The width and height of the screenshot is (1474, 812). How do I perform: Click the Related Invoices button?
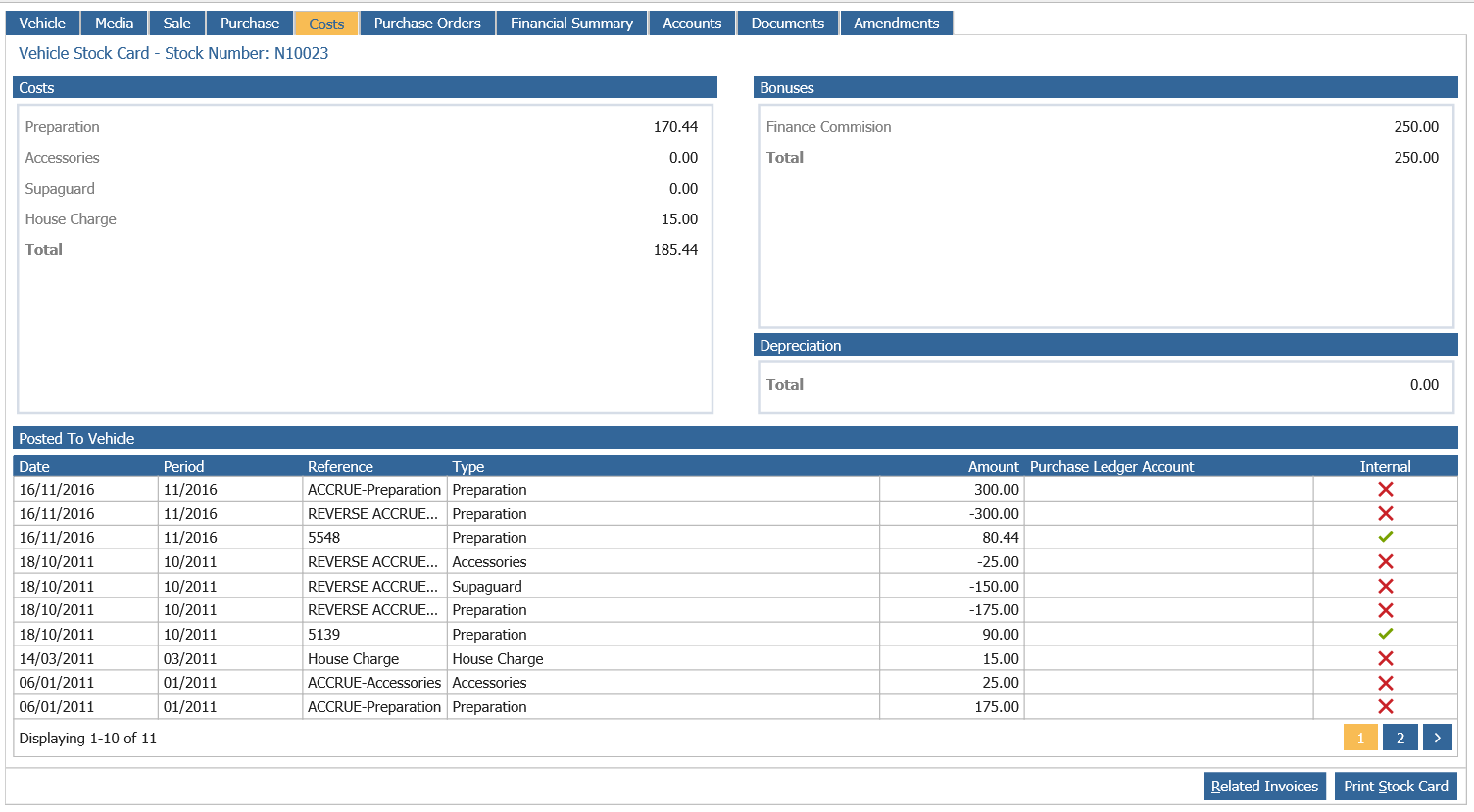coord(1264,786)
